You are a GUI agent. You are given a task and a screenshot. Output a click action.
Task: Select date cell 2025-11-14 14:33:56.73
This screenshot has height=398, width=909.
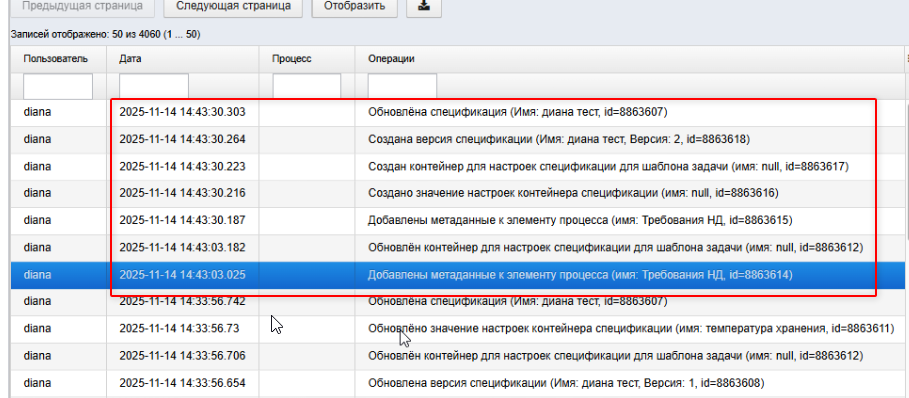pyautogui.click(x=179, y=328)
